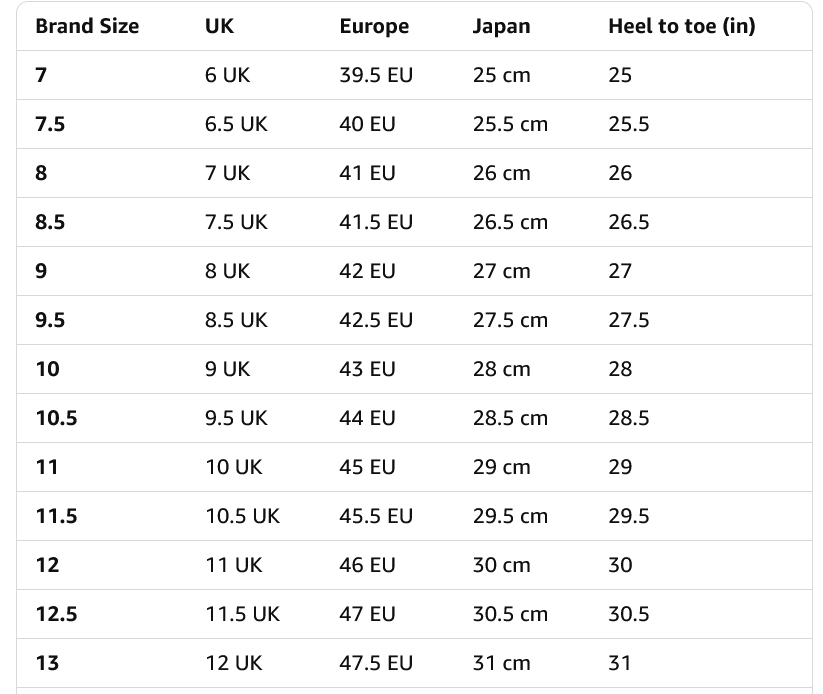Image resolution: width=823 pixels, height=694 pixels.
Task: Select the 26 cm Japan cell
Action: pyautogui.click(x=501, y=173)
